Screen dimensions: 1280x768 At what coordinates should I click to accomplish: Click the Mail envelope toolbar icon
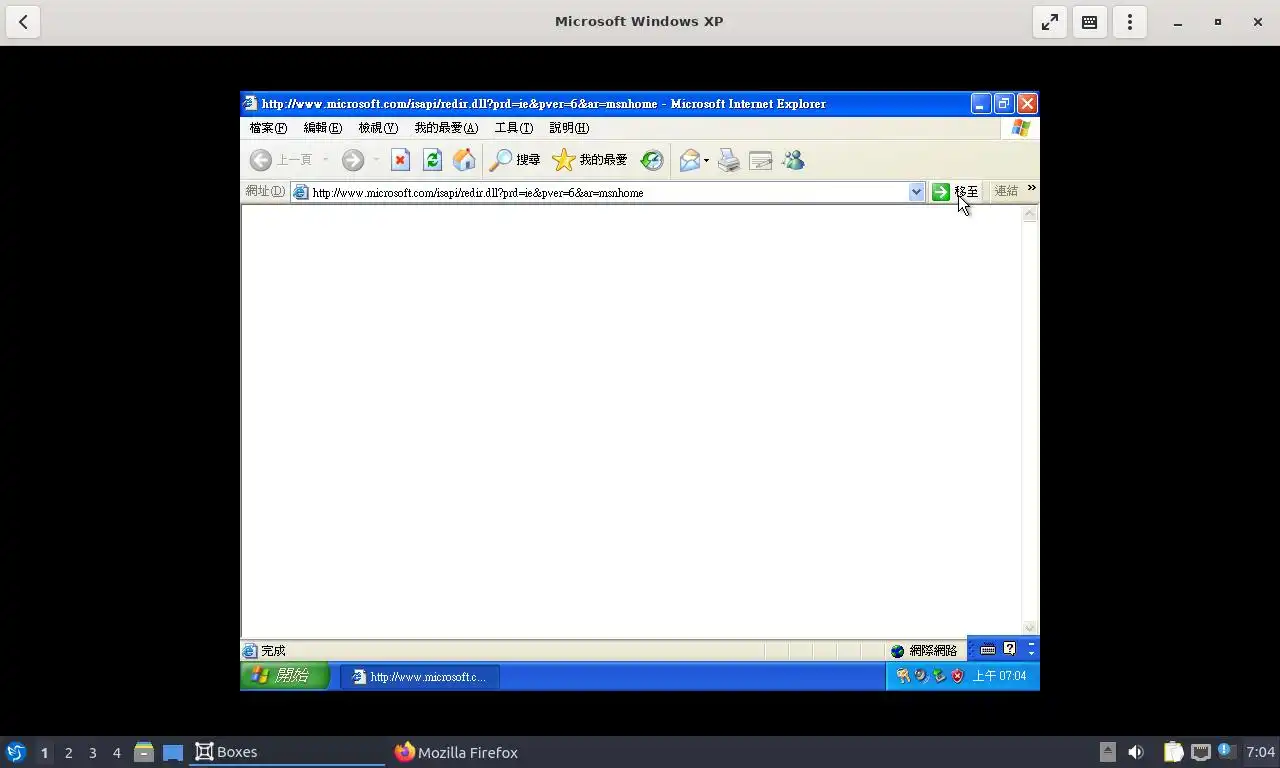pos(690,160)
